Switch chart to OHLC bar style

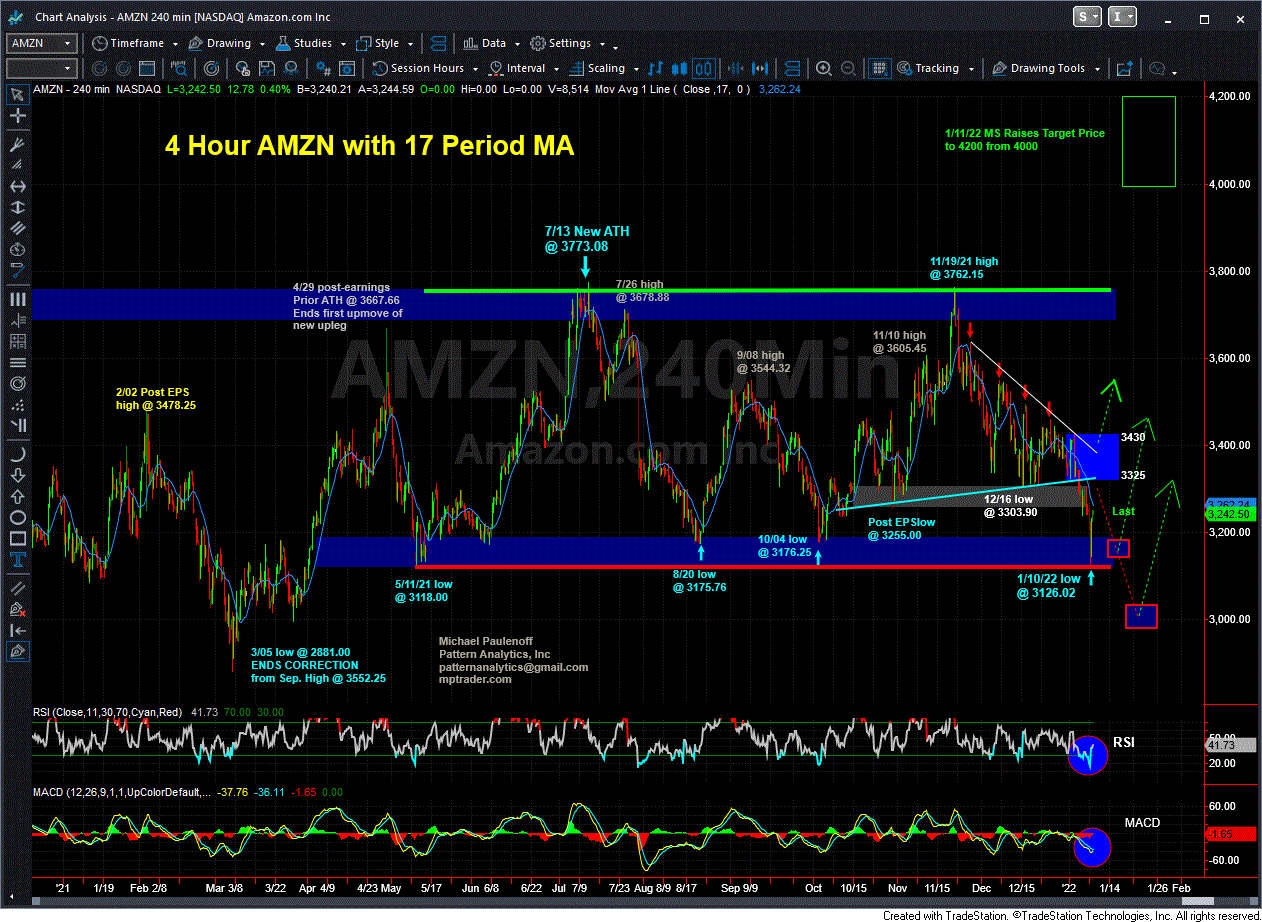pyautogui.click(x=655, y=68)
